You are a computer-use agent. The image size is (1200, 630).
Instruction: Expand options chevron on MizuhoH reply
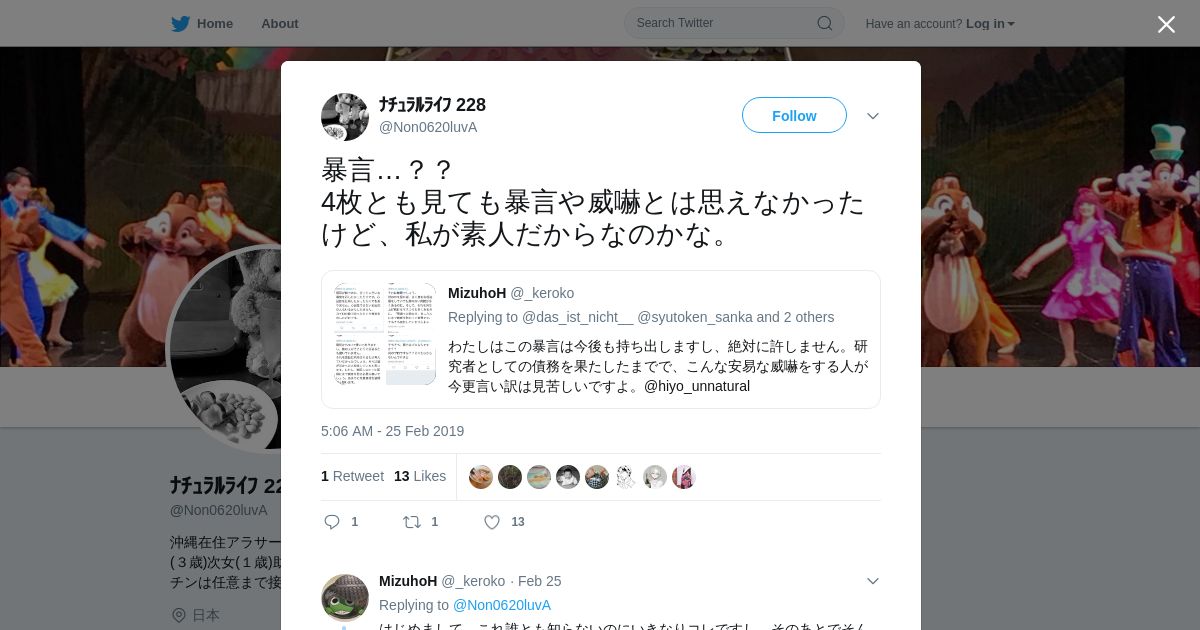873,581
